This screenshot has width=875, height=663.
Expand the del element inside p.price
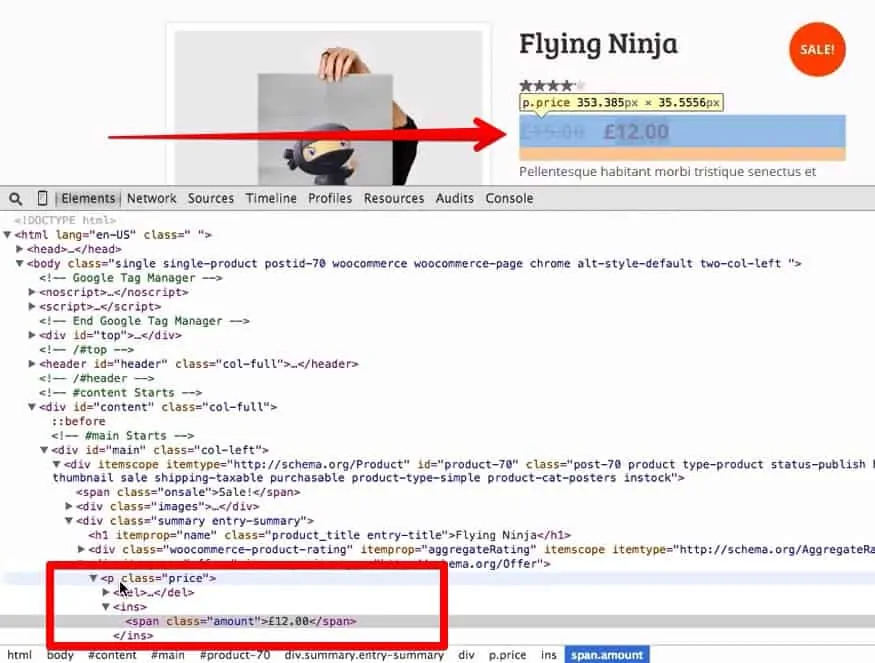(x=106, y=592)
